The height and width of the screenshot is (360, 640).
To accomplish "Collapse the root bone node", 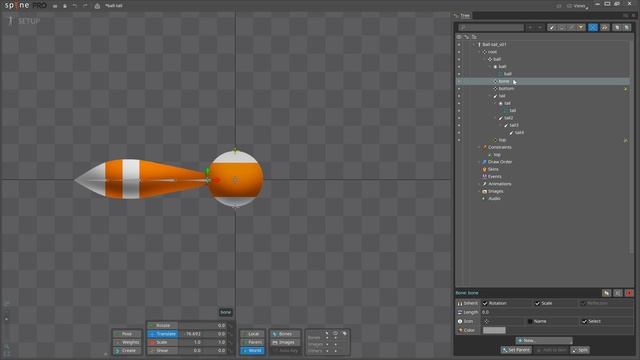I will [479, 52].
